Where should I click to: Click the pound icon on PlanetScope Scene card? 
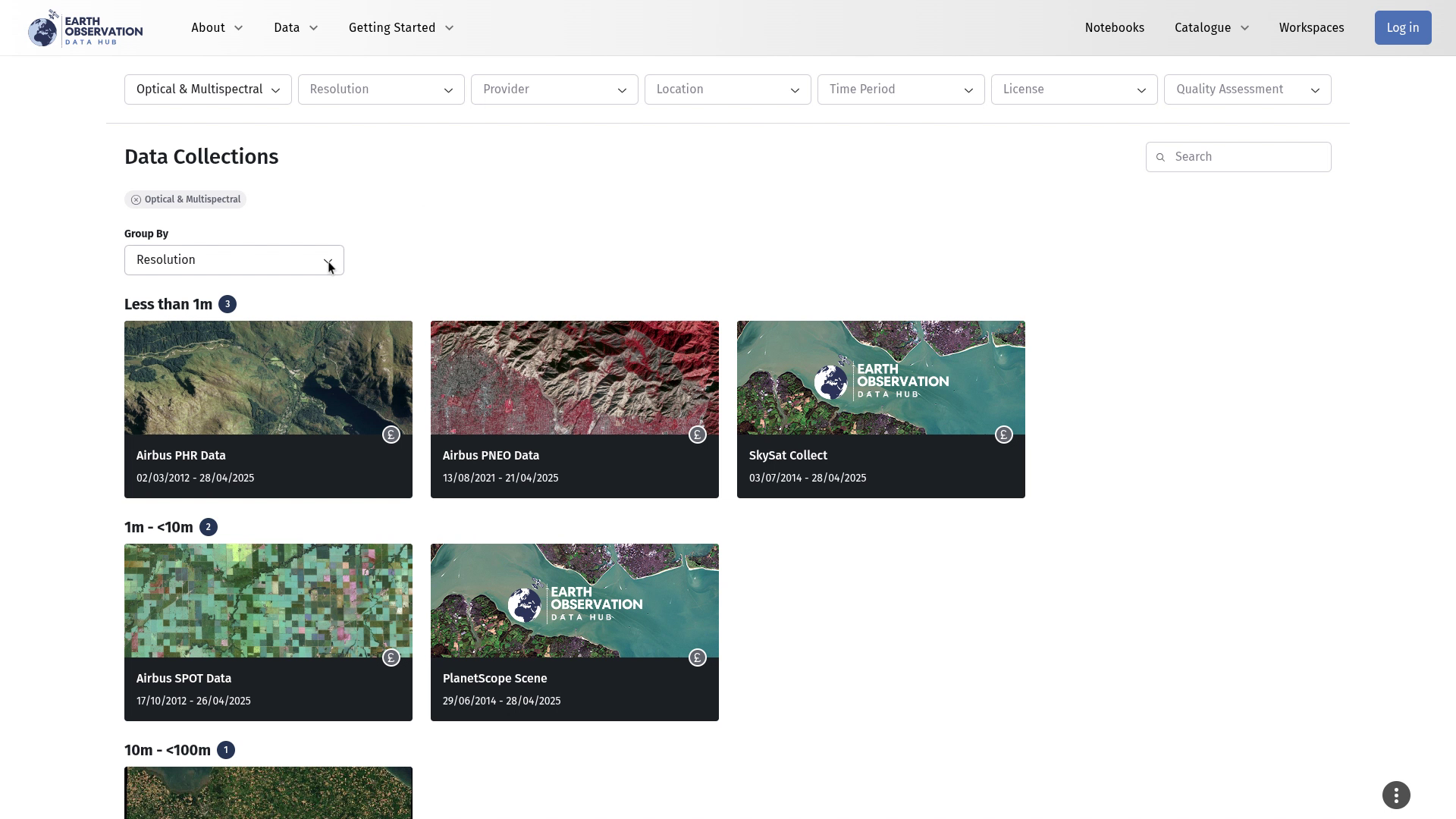(698, 657)
